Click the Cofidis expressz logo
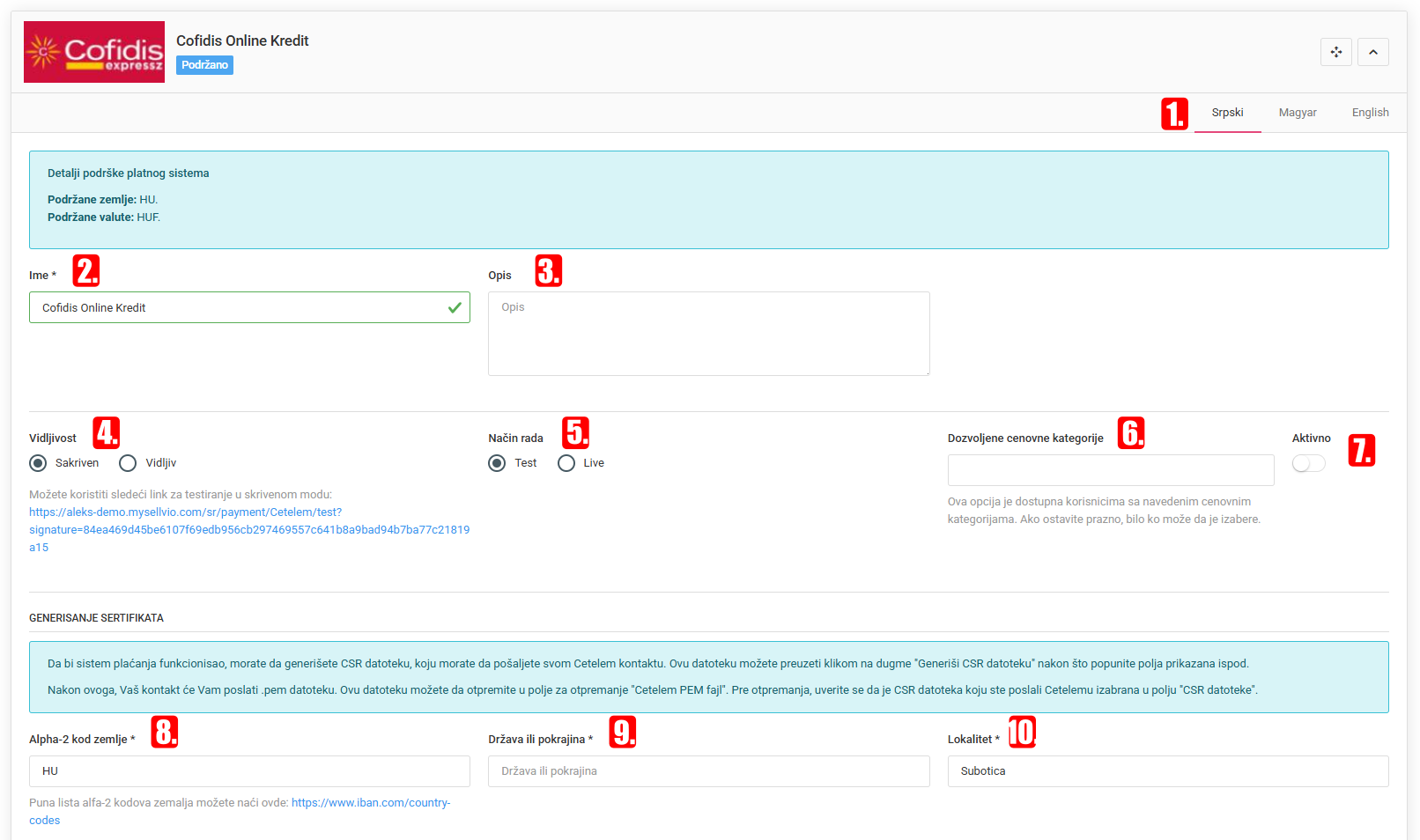This screenshot has height=840, width=1420. pos(94,52)
